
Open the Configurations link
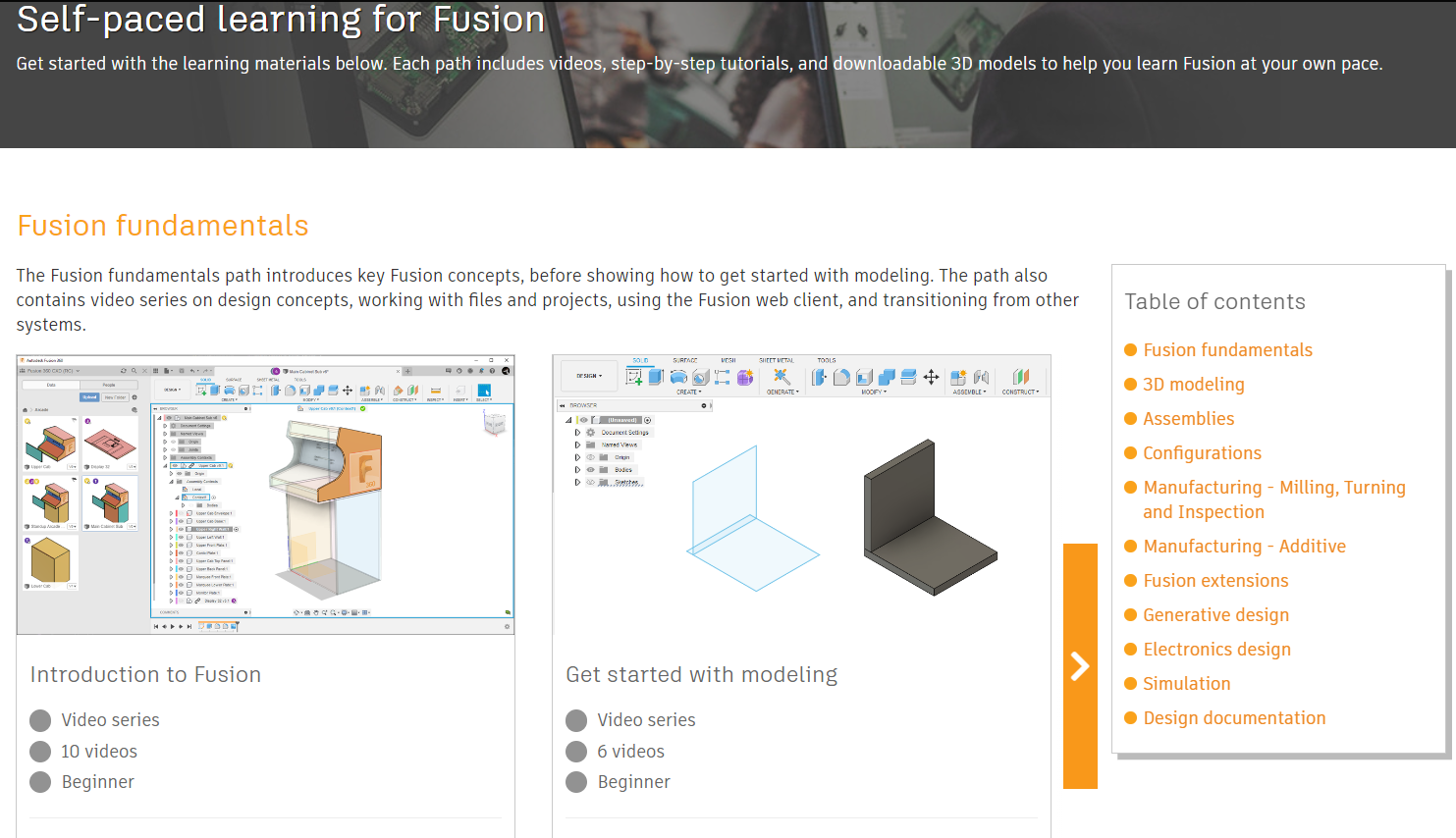coord(1202,453)
